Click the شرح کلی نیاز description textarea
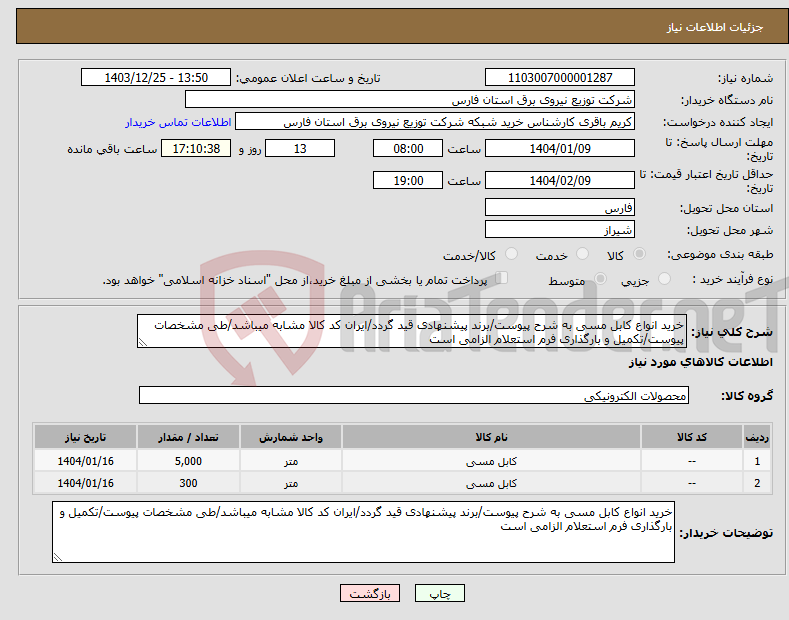This screenshot has width=789, height=620. pyautogui.click(x=412, y=332)
